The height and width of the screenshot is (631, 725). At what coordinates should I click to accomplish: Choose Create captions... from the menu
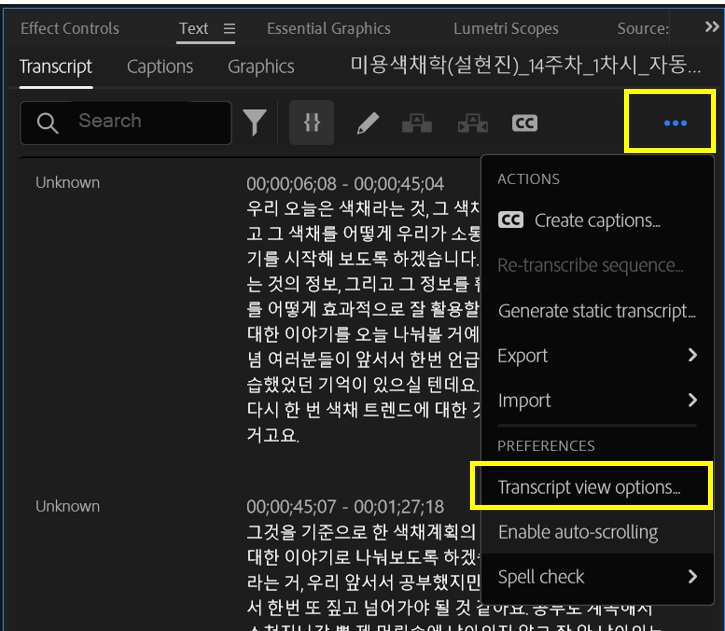point(597,221)
